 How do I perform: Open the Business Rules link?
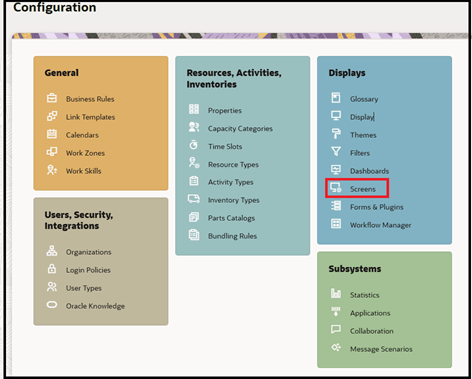90,99
